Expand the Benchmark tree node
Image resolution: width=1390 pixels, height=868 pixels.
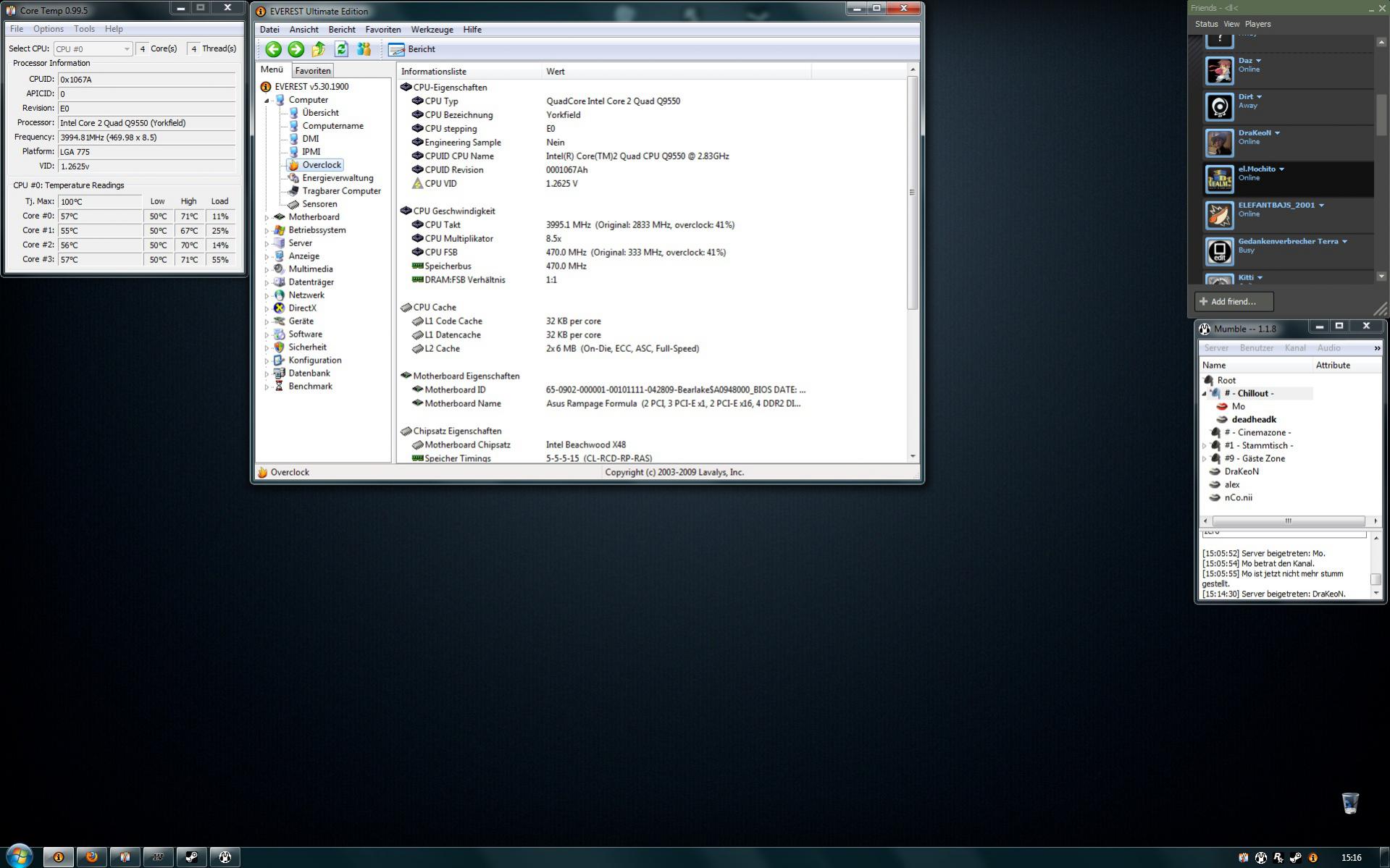[267, 387]
